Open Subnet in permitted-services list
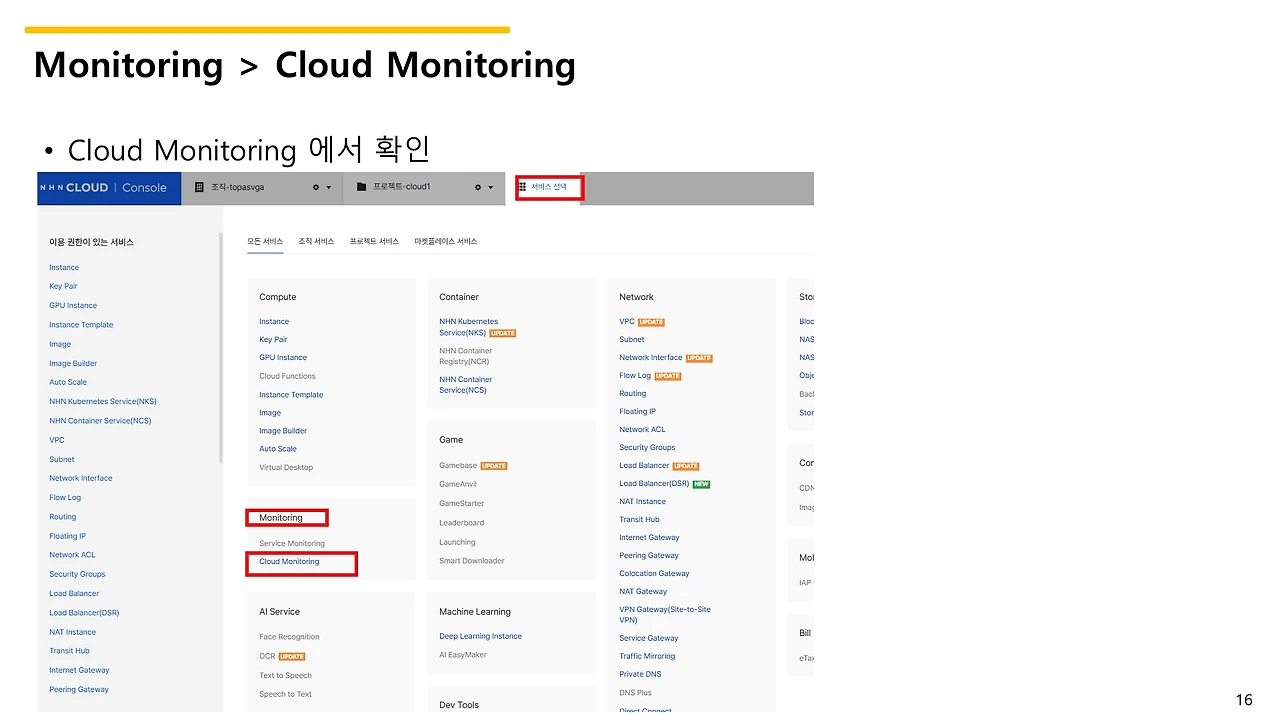 (62, 459)
